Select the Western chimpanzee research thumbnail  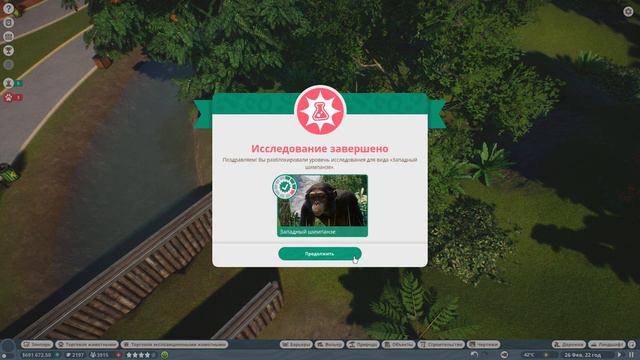tap(322, 205)
